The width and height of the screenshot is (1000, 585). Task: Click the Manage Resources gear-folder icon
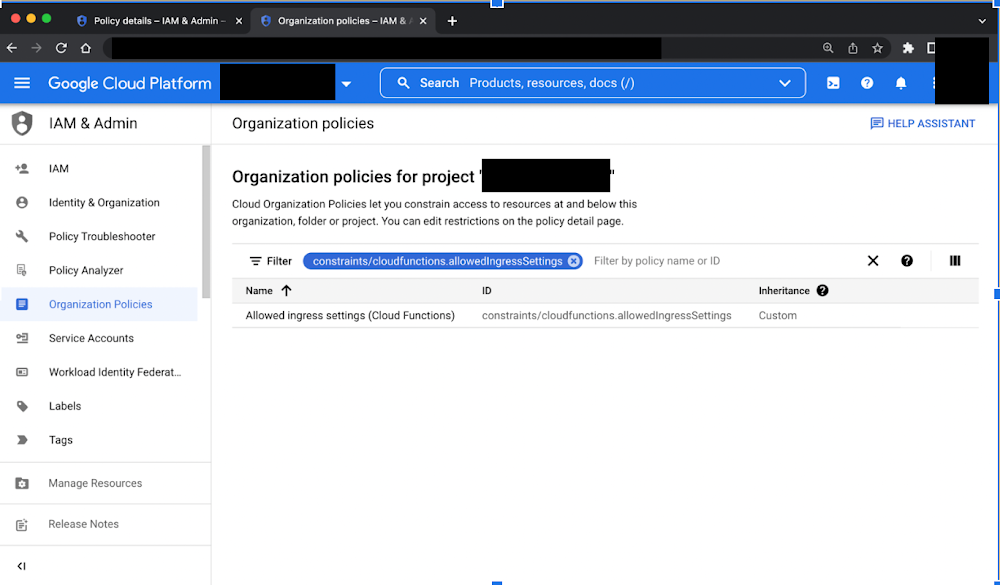[x=22, y=483]
